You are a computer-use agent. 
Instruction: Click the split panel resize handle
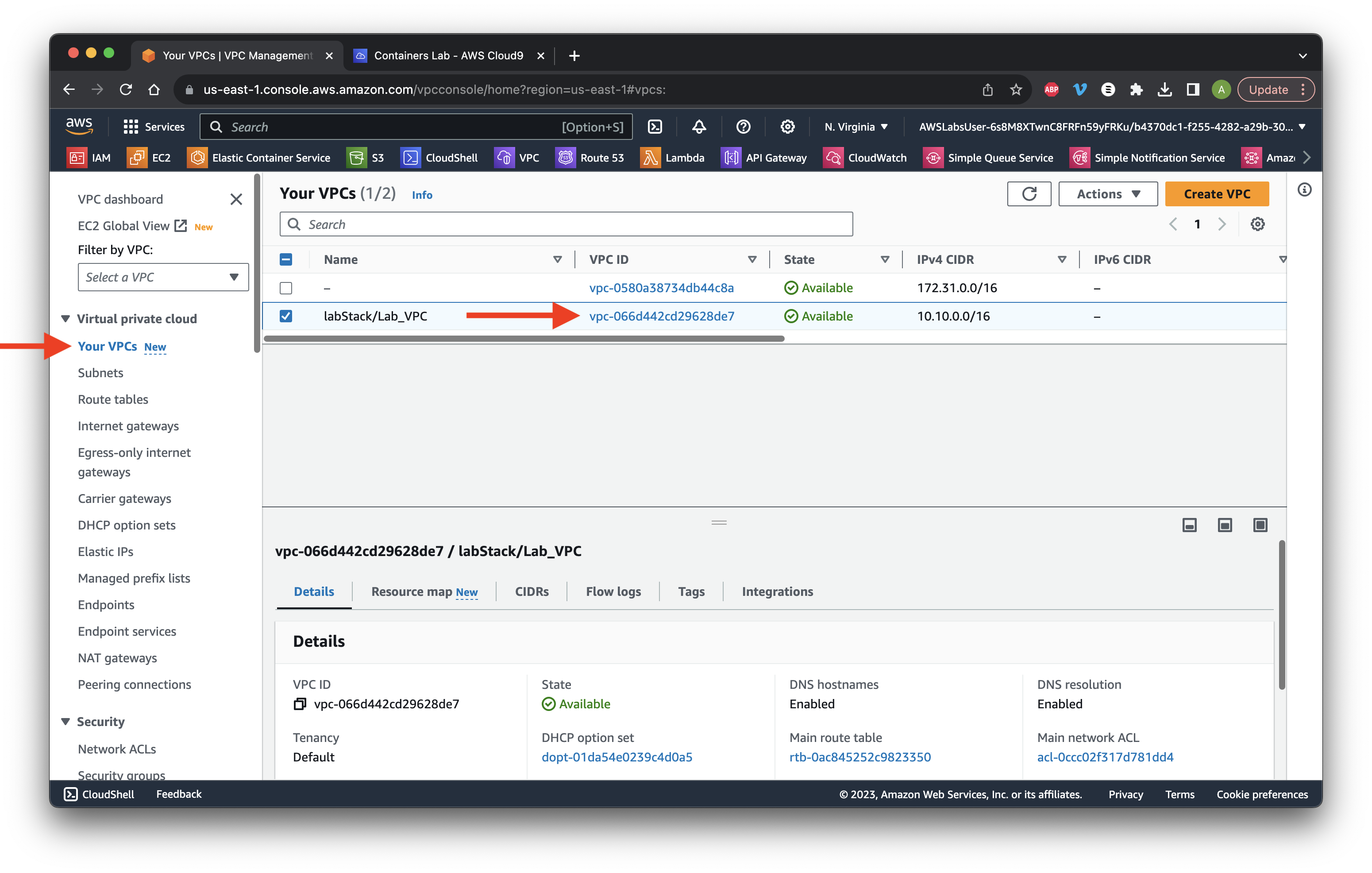719,522
